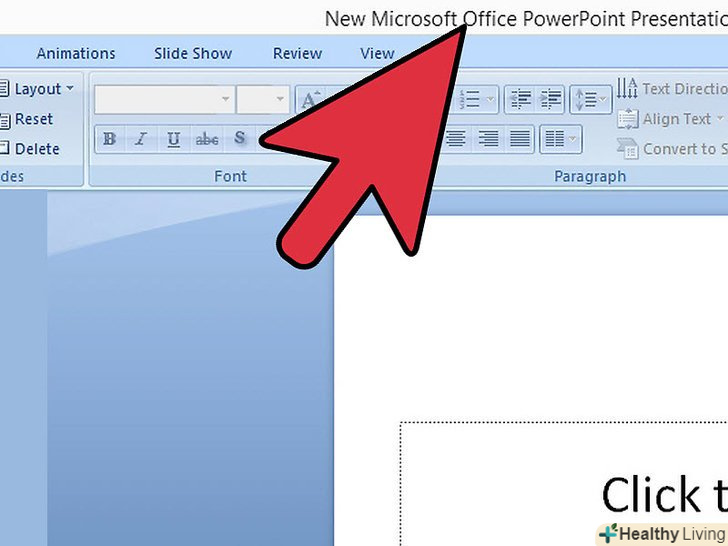Open the Numbering styles dropdown arrow

pyautogui.click(x=491, y=99)
